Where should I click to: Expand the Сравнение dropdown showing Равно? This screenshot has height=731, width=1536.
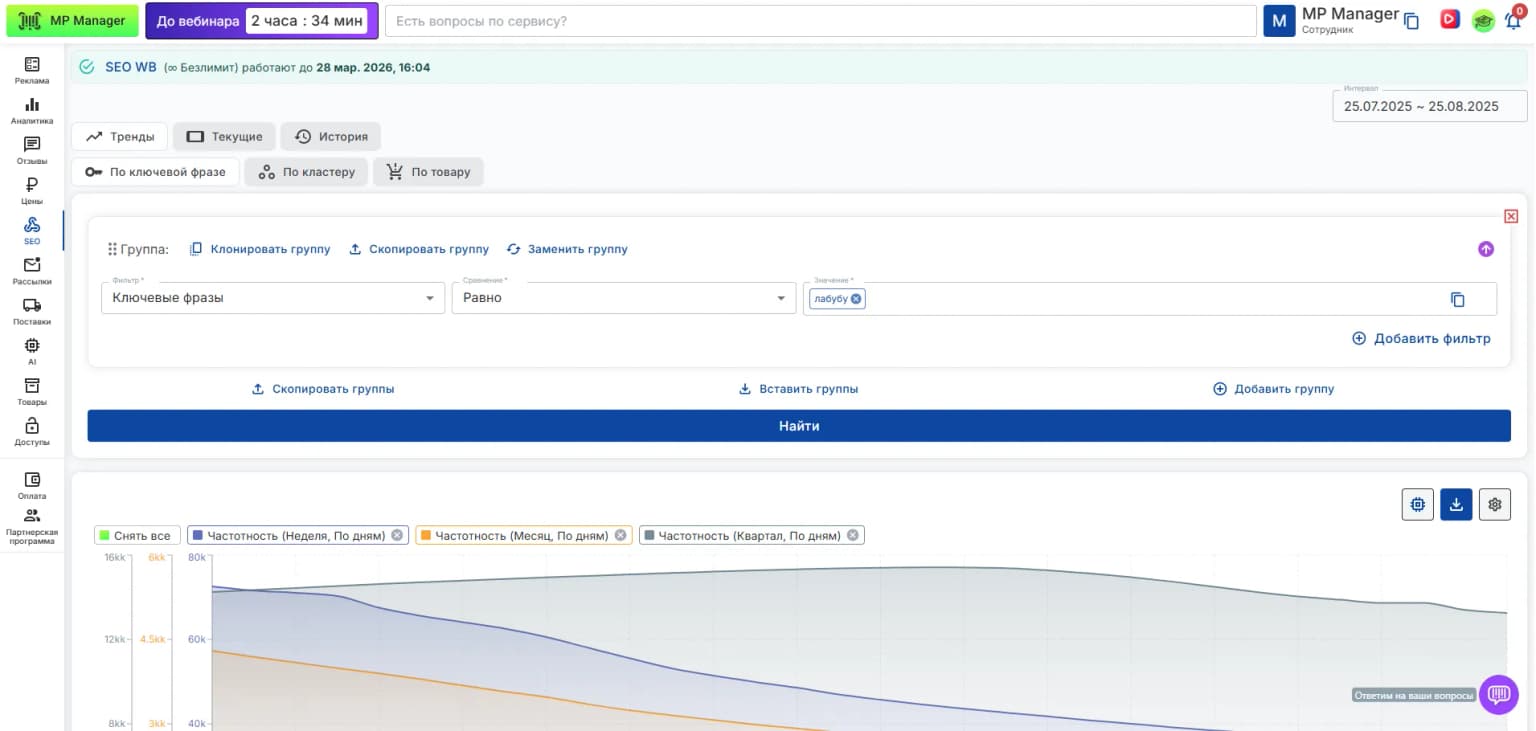pyautogui.click(x=624, y=298)
